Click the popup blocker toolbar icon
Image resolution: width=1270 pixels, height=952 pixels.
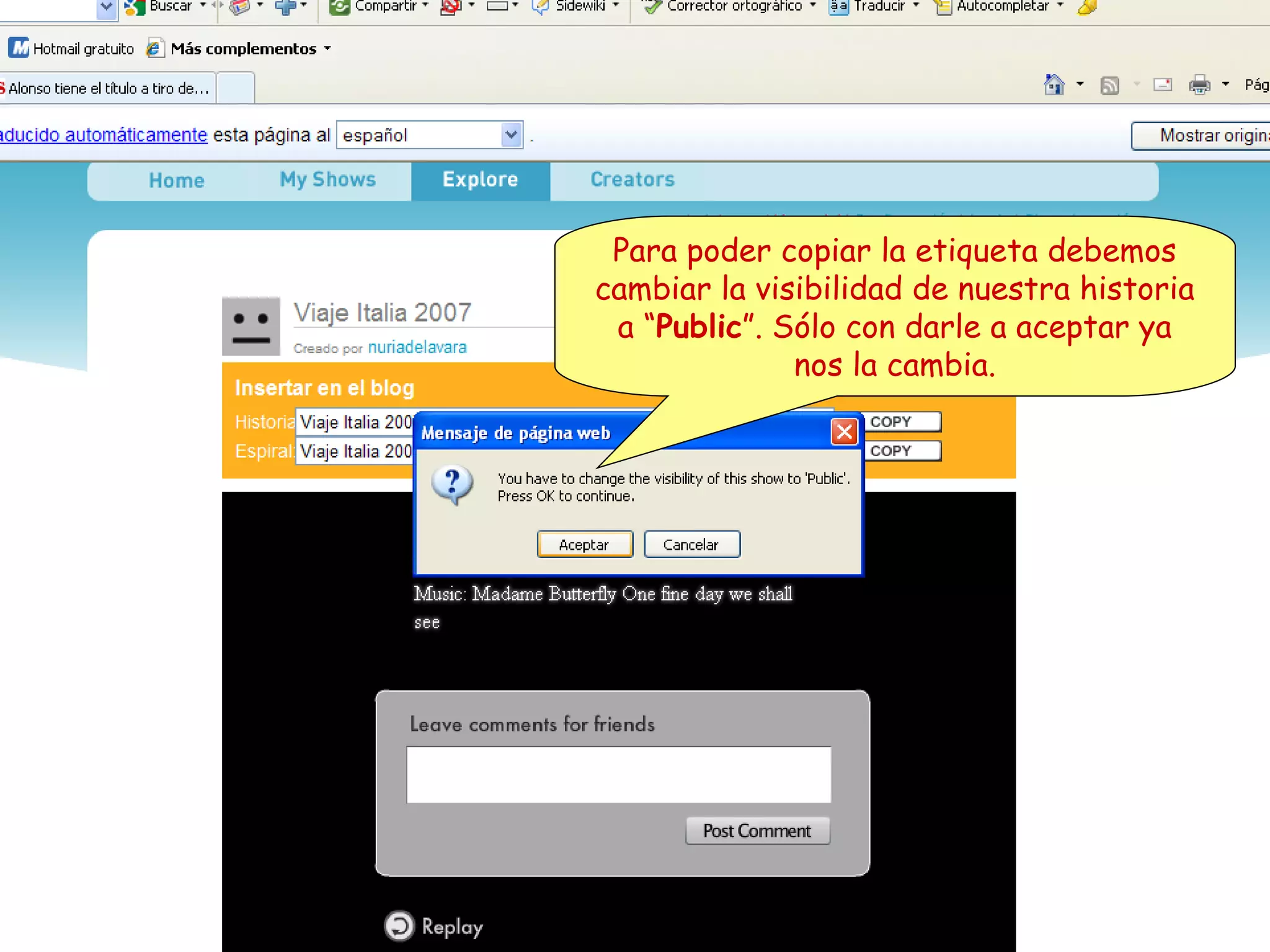tap(451, 6)
